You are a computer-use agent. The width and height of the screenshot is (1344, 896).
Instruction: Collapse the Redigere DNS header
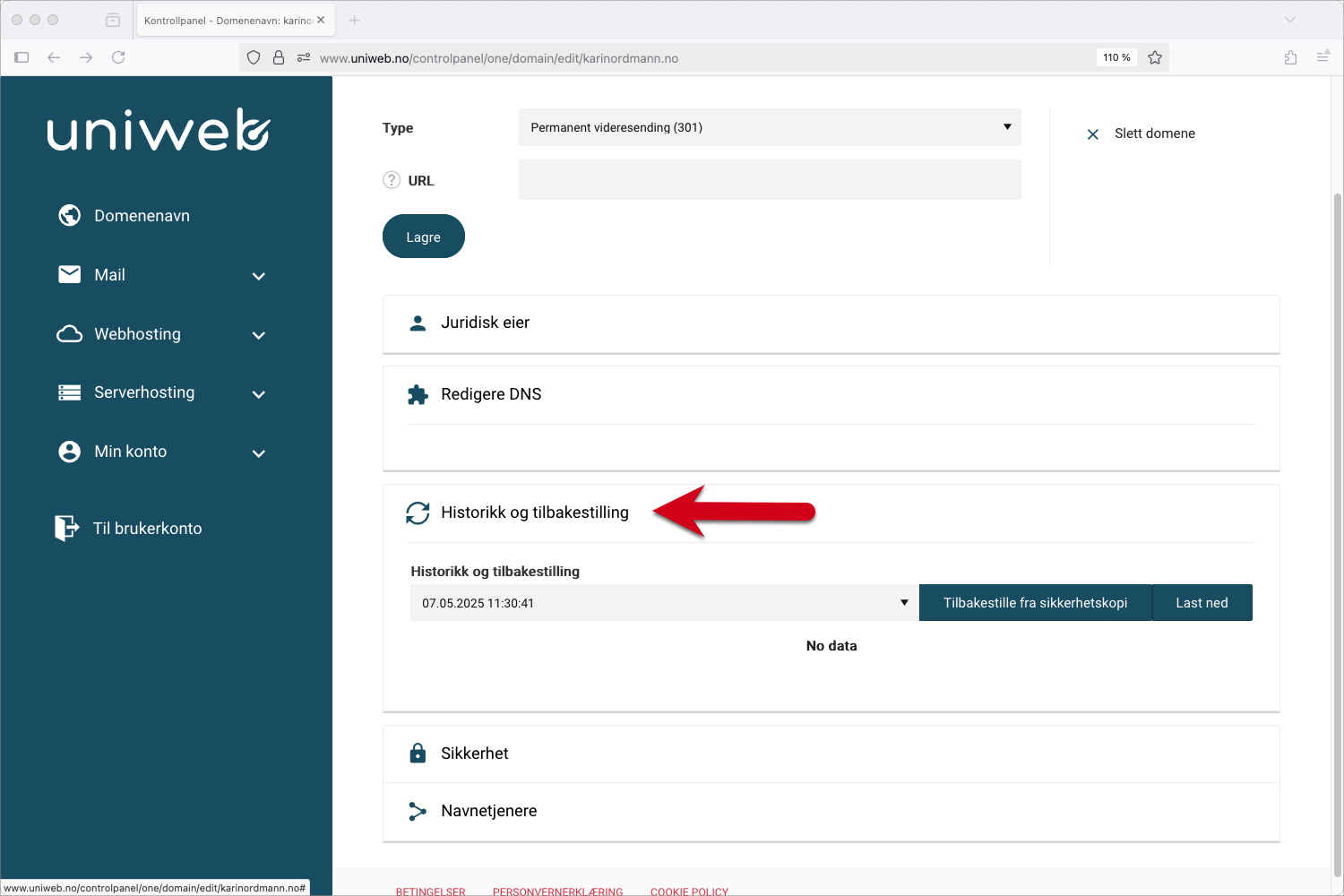coord(831,394)
